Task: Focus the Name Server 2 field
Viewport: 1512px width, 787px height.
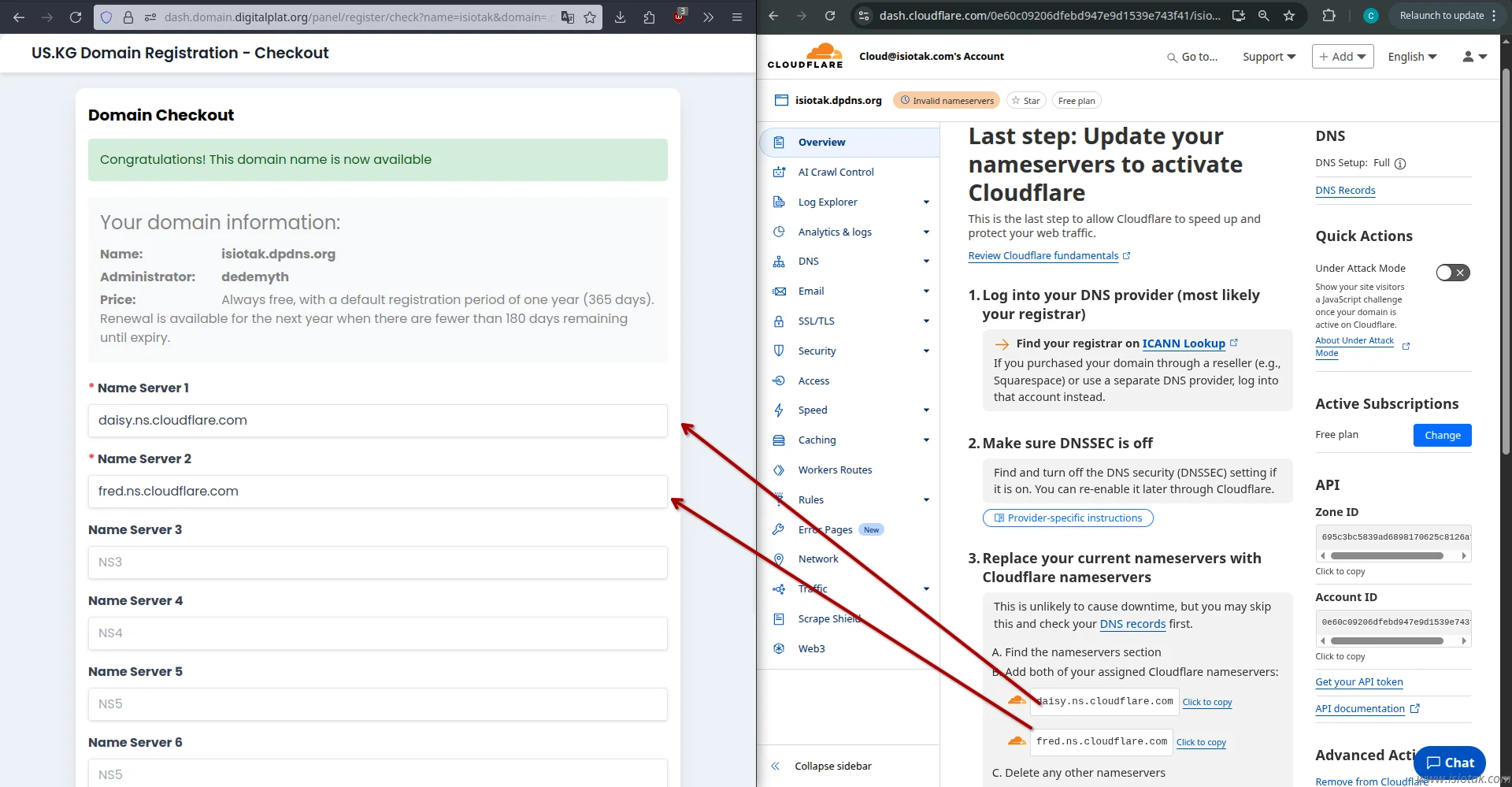Action: pos(378,492)
